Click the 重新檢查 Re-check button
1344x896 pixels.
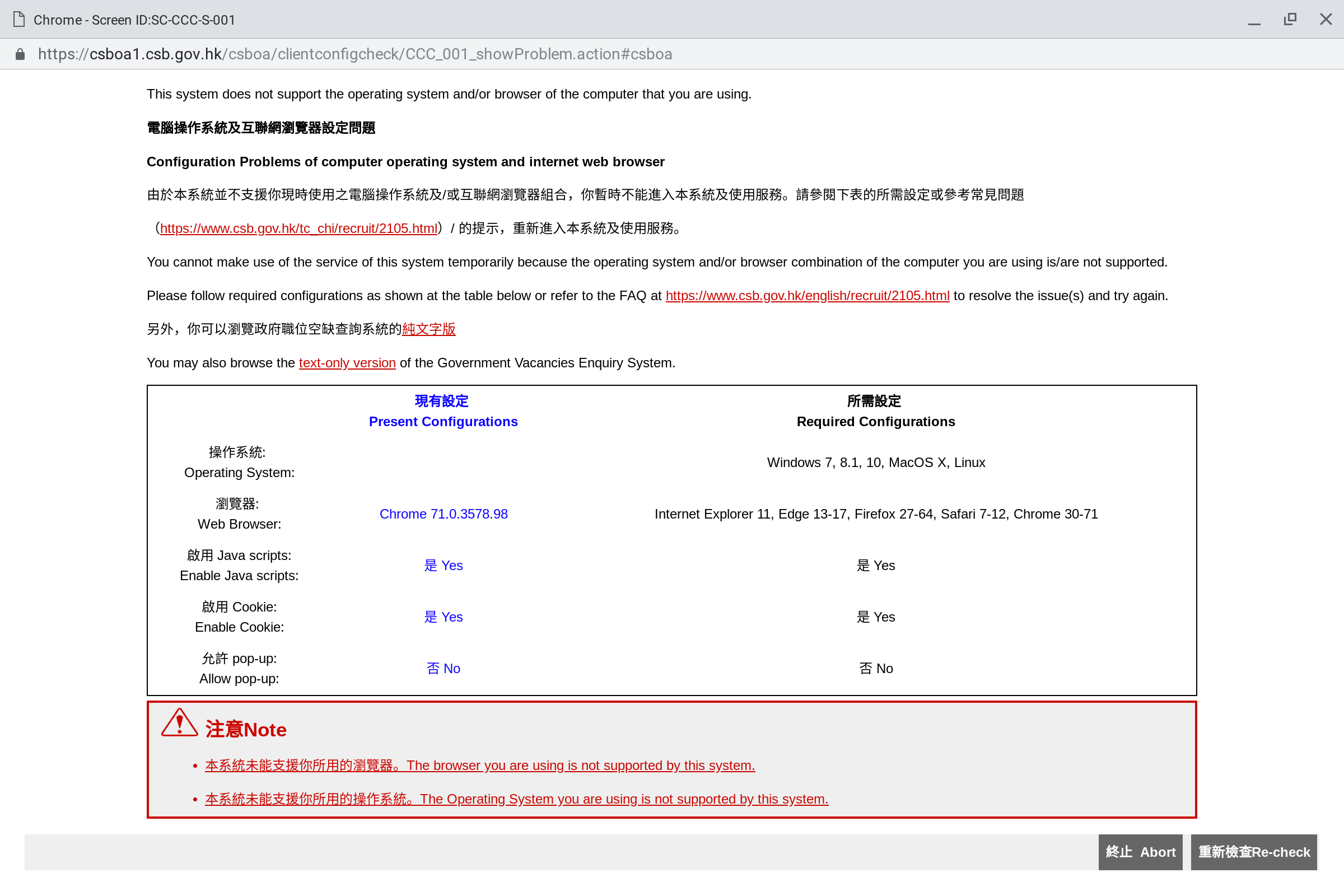(1254, 852)
